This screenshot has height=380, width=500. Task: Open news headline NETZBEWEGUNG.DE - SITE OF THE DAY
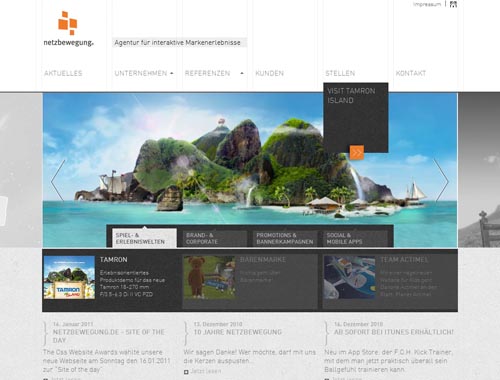[109, 336]
